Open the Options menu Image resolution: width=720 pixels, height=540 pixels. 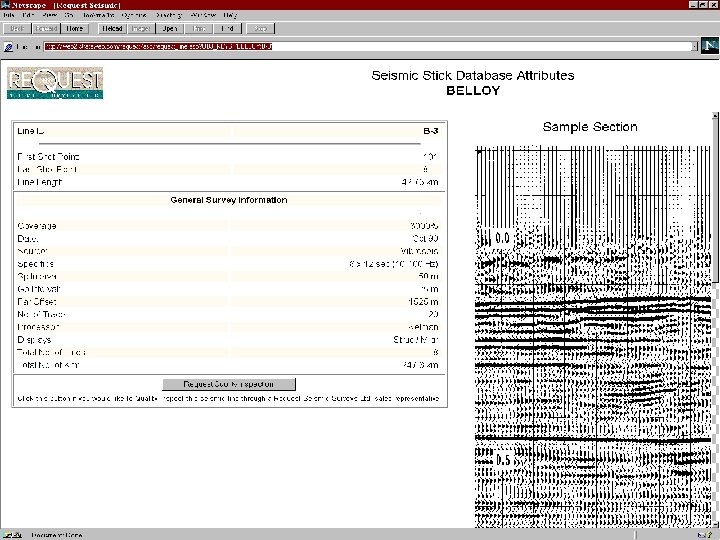point(135,15)
